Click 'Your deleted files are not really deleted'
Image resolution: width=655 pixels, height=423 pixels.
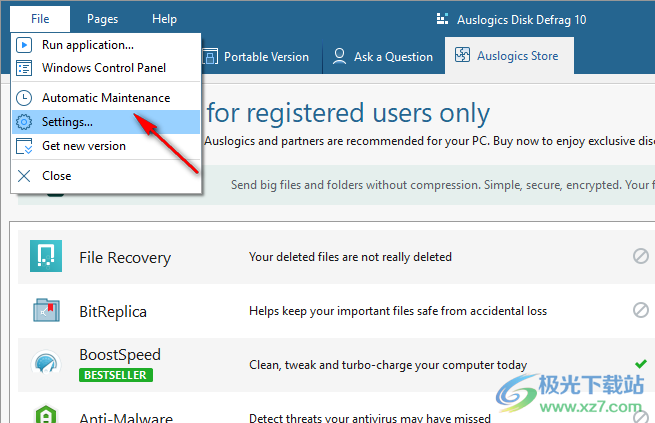350,257
